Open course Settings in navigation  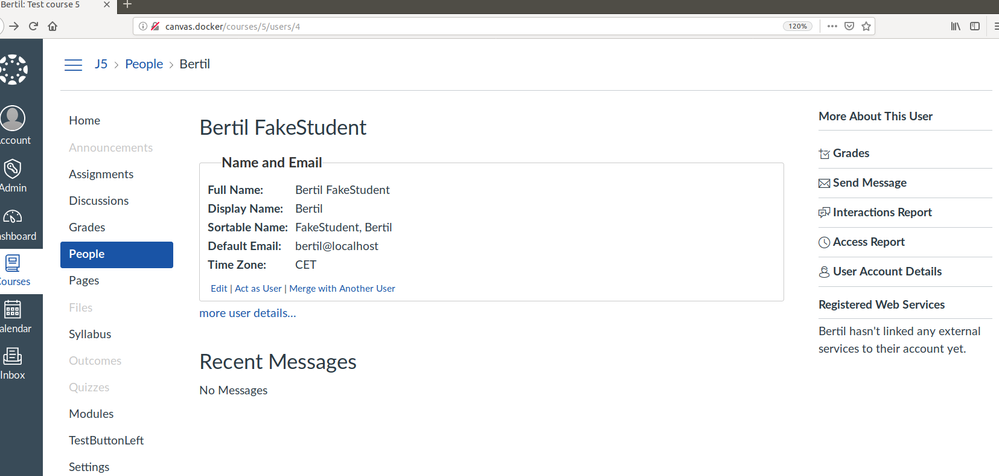pos(89,467)
